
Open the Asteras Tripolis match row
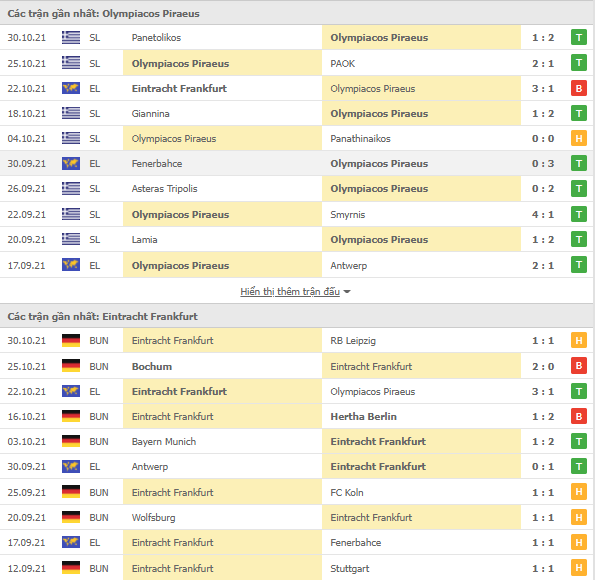297,189
